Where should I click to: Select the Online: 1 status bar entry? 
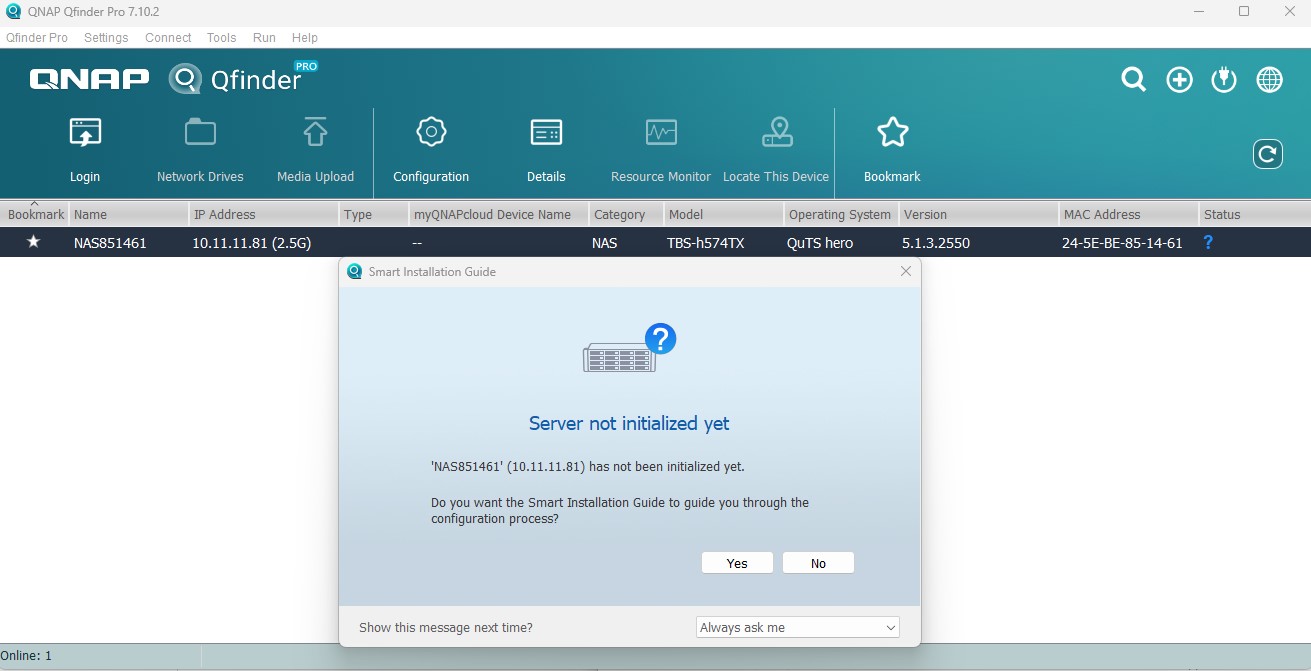pyautogui.click(x=26, y=656)
